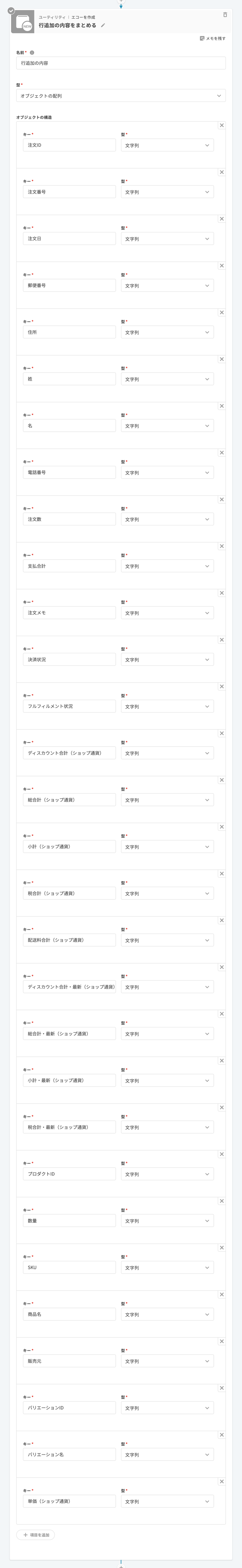This screenshot has height=1568, width=242.
Task: Open the オブジェクトの配列 type dropdown
Action: (x=121, y=95)
